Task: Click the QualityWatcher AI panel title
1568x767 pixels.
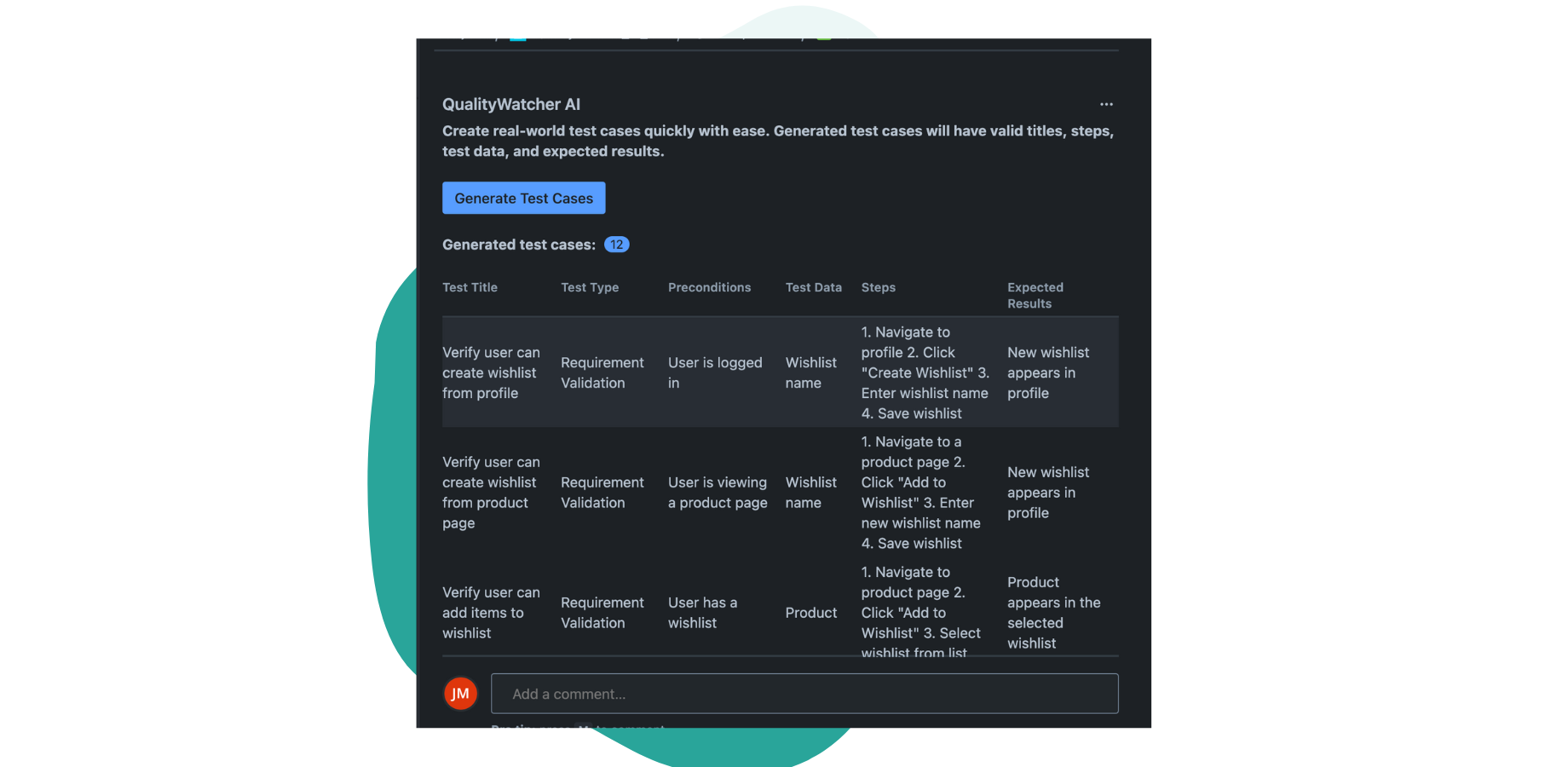Action: coord(511,104)
